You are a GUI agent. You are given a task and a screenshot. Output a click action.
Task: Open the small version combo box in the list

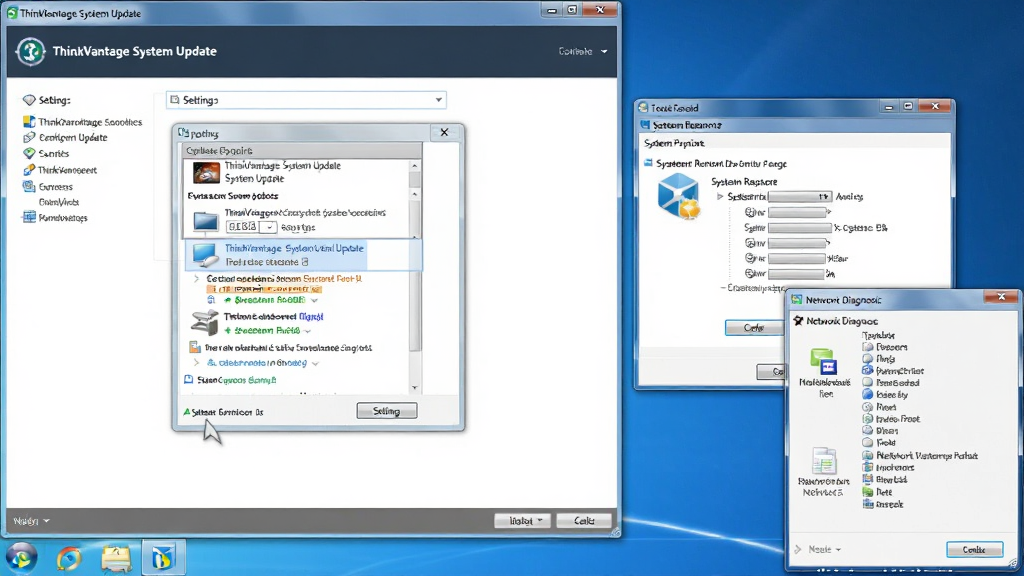click(x=251, y=227)
